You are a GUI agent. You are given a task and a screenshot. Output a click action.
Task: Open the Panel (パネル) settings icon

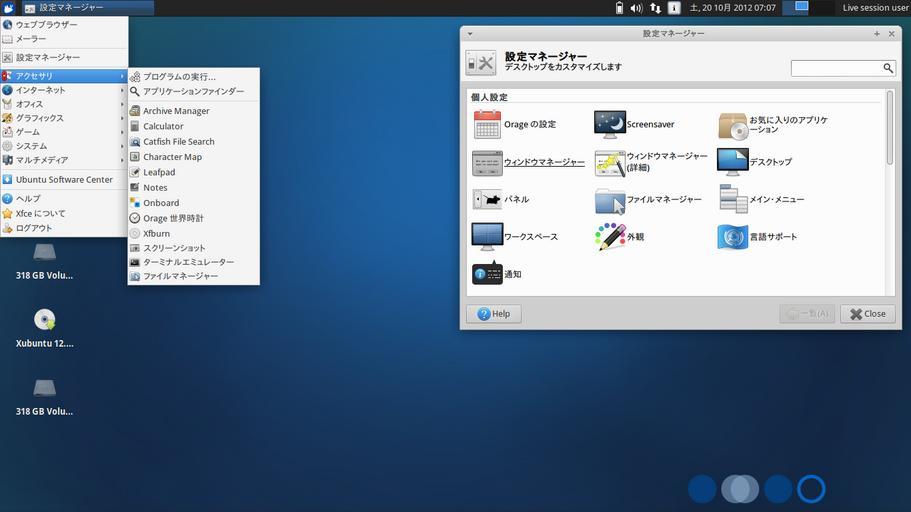[x=487, y=199]
